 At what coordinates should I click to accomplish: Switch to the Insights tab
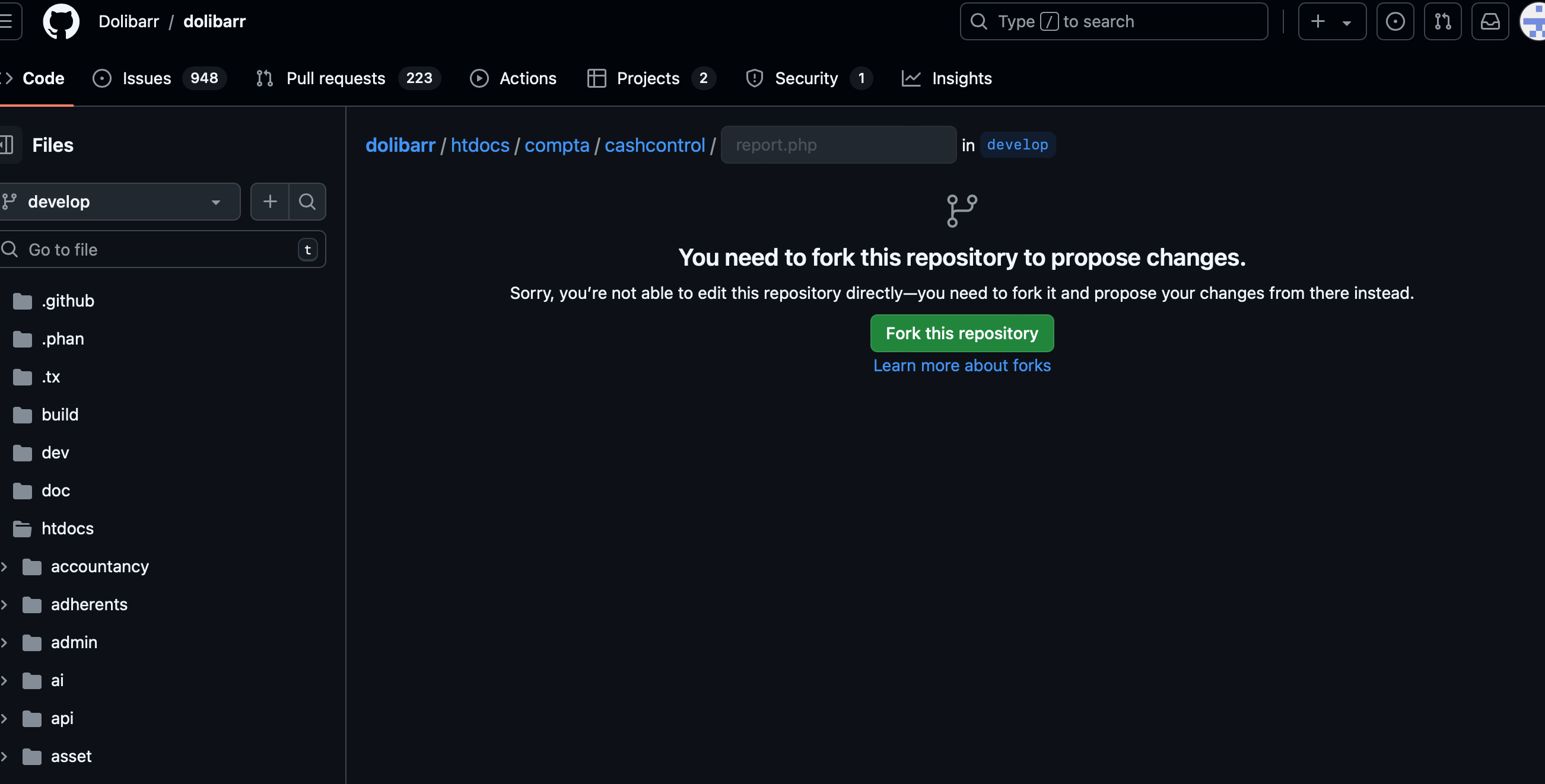click(946, 78)
